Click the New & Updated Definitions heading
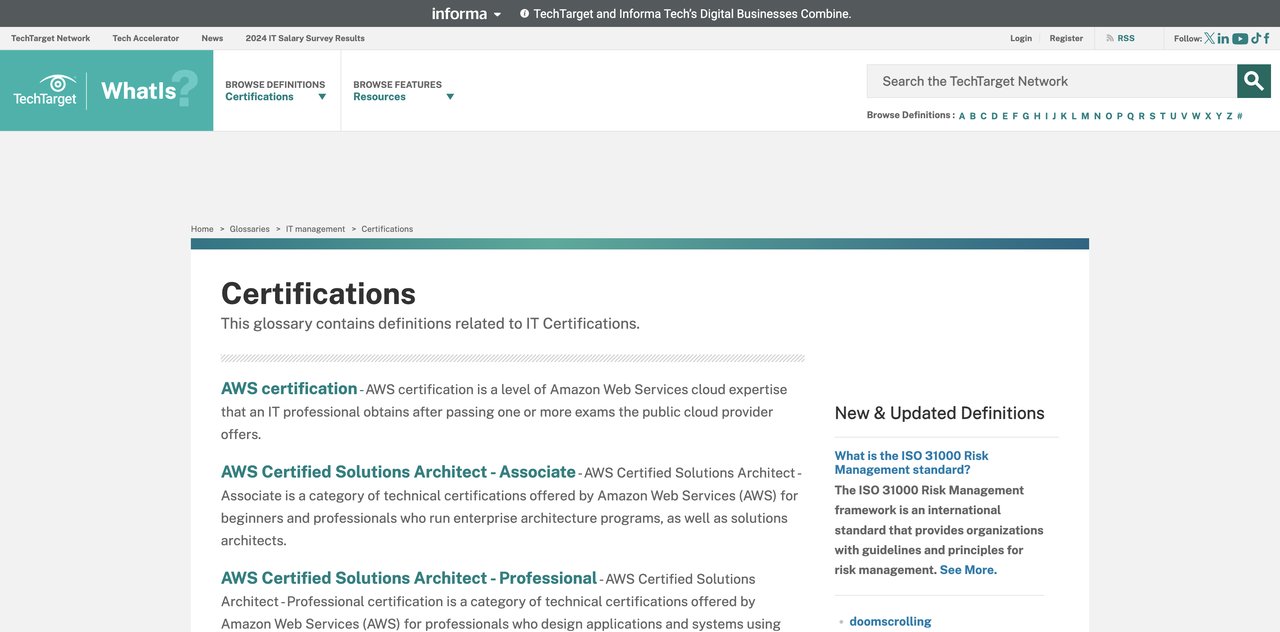 point(940,413)
